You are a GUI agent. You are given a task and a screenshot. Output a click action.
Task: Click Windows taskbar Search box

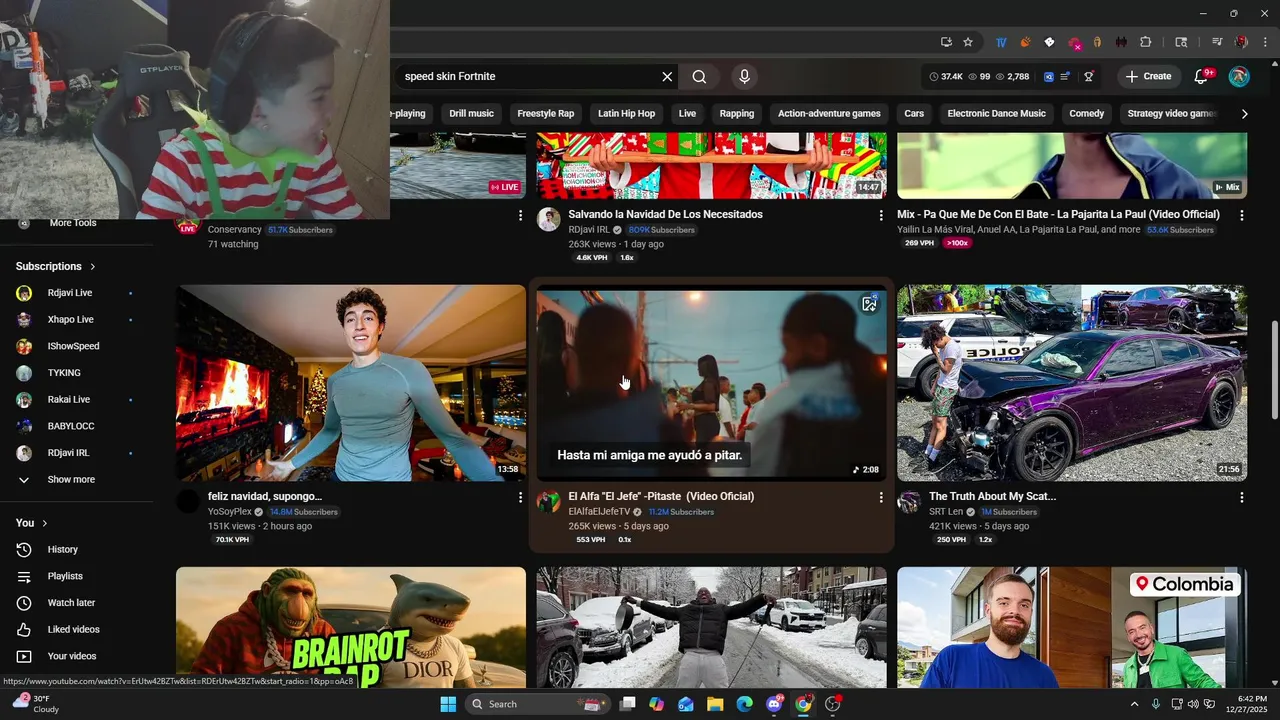[x=538, y=704]
